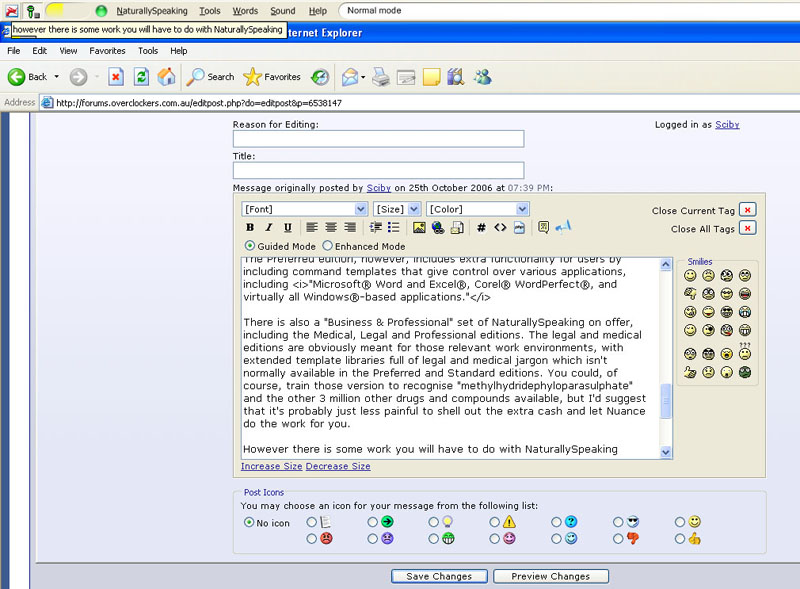Click the yellow note icon in browser toolbar

click(x=431, y=77)
